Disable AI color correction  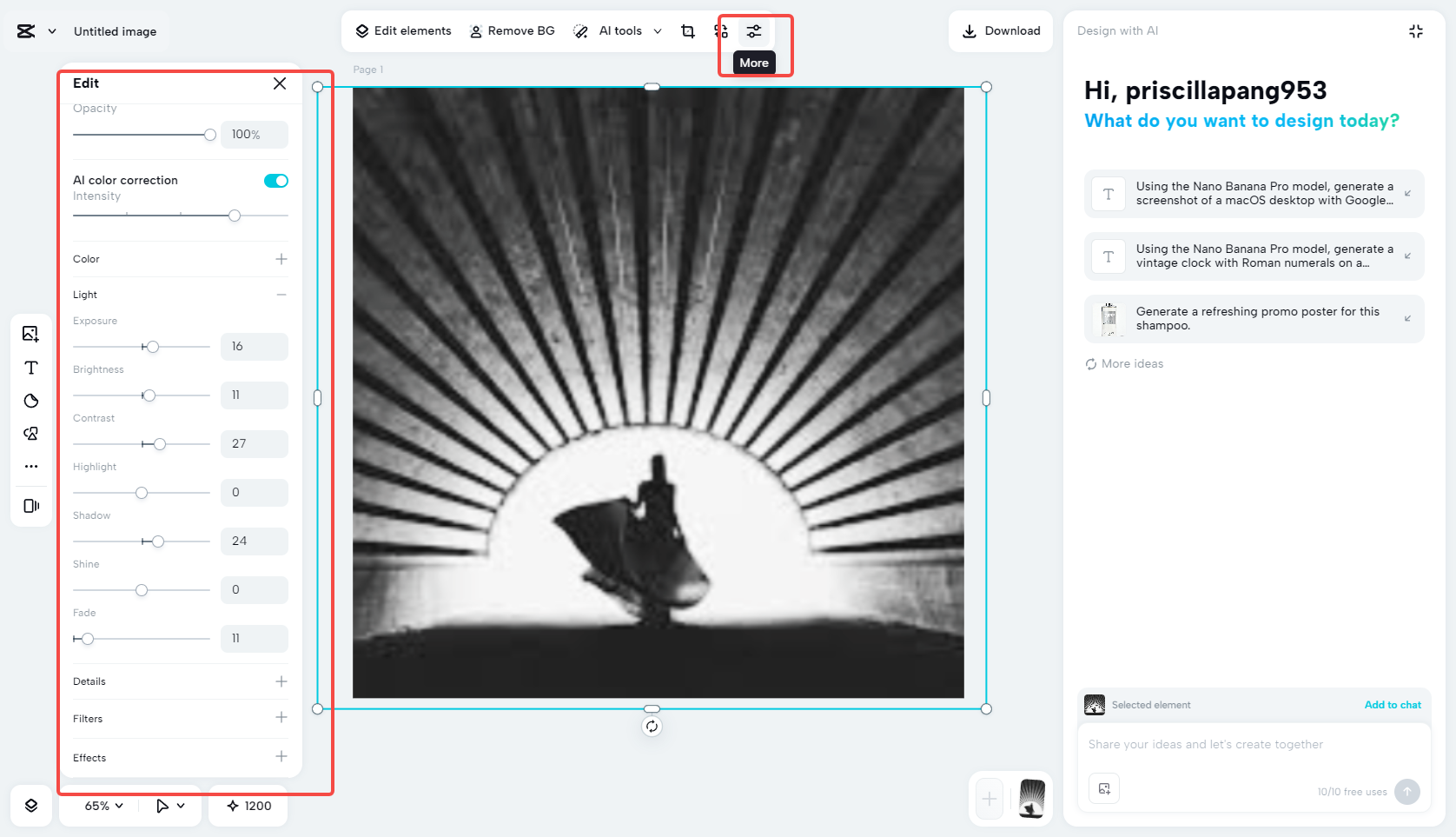pyautogui.click(x=275, y=180)
